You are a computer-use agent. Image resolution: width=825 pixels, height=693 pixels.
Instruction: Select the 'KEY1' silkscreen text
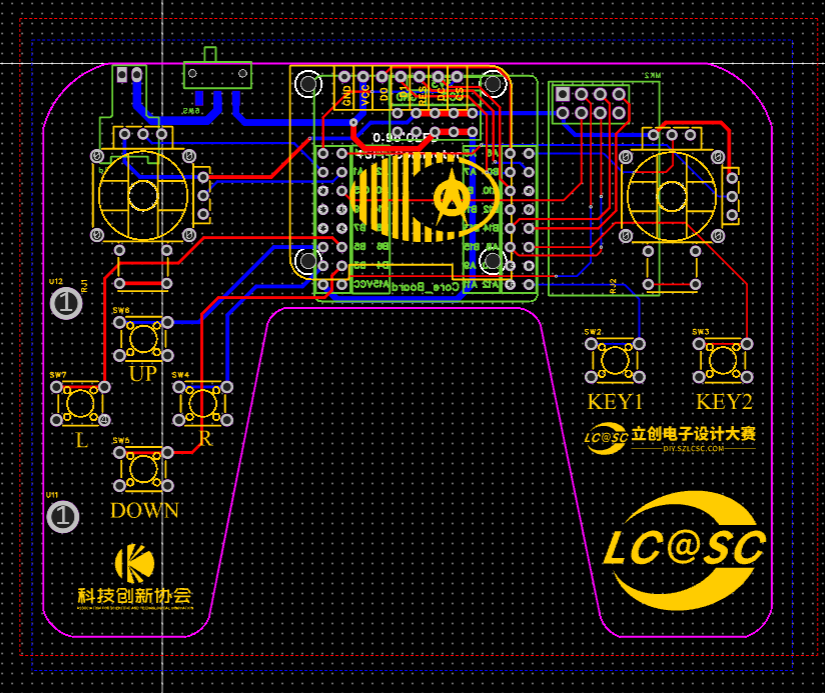[x=615, y=402]
